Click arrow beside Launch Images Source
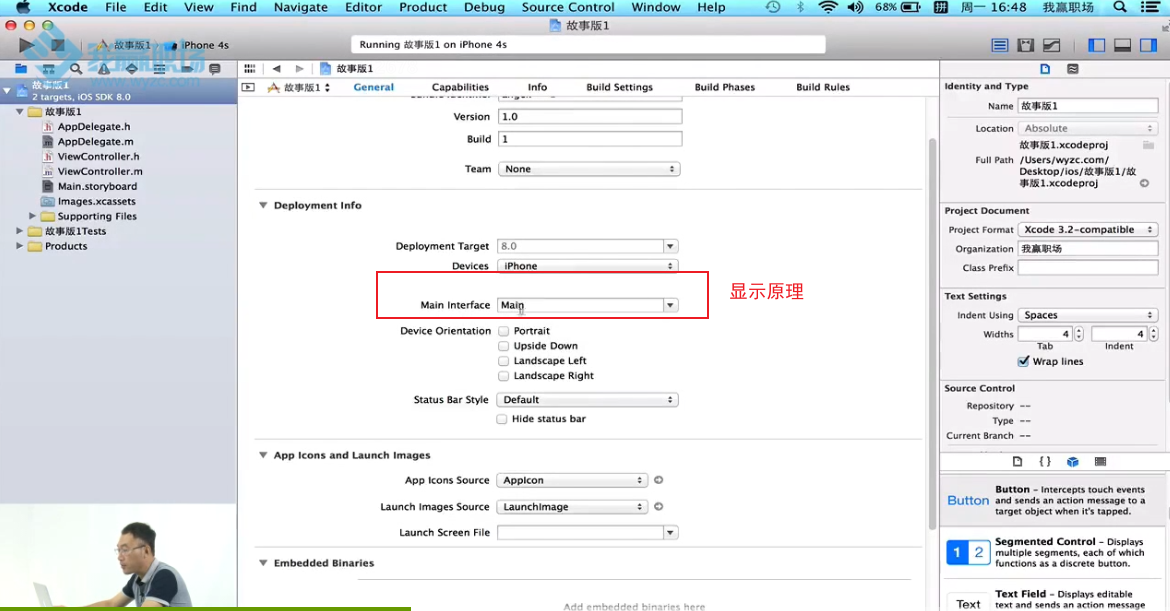This screenshot has width=1170, height=611. pyautogui.click(x=658, y=507)
